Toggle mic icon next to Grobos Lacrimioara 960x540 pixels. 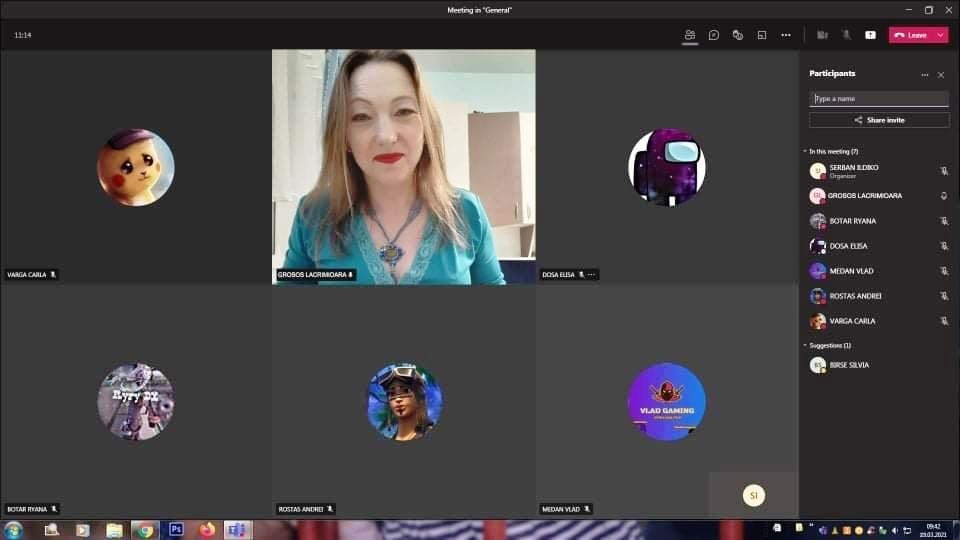pyautogui.click(x=943, y=196)
